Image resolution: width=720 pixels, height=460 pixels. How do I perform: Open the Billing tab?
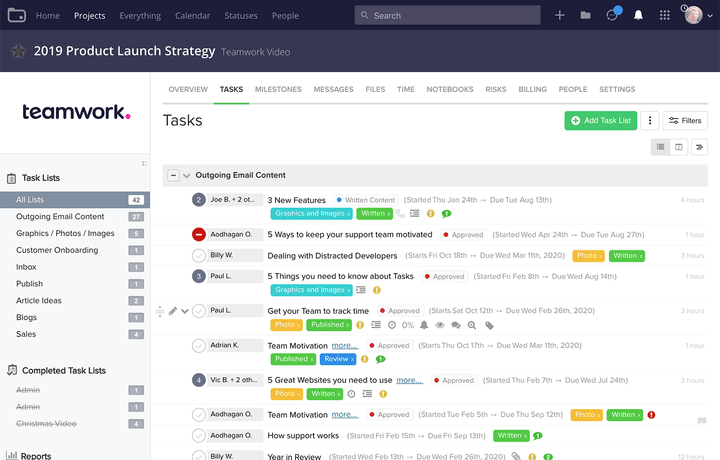(533, 89)
